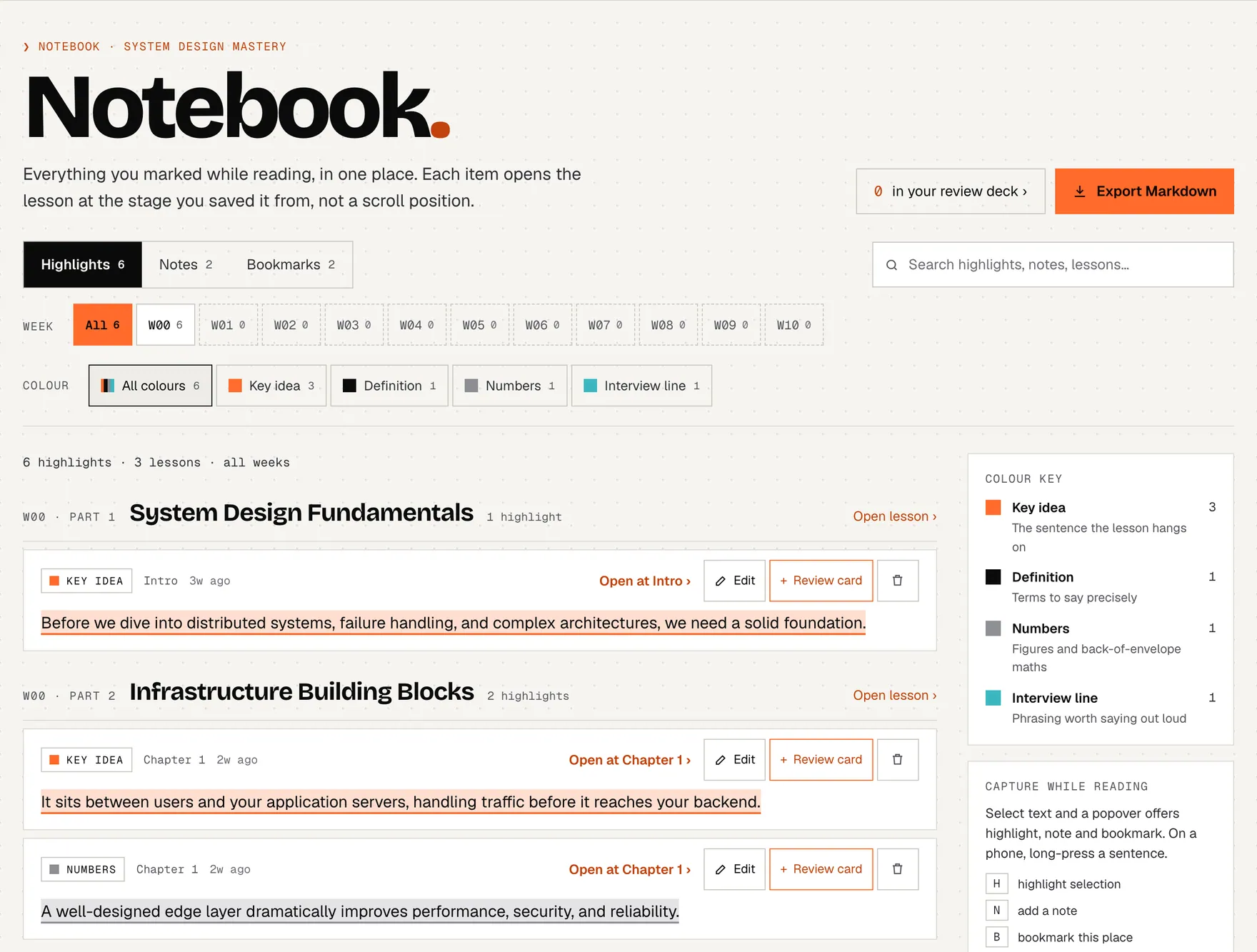Screen dimensions: 1257x952
Task: Click the N shortcut key for add a note
Action: tap(996, 911)
